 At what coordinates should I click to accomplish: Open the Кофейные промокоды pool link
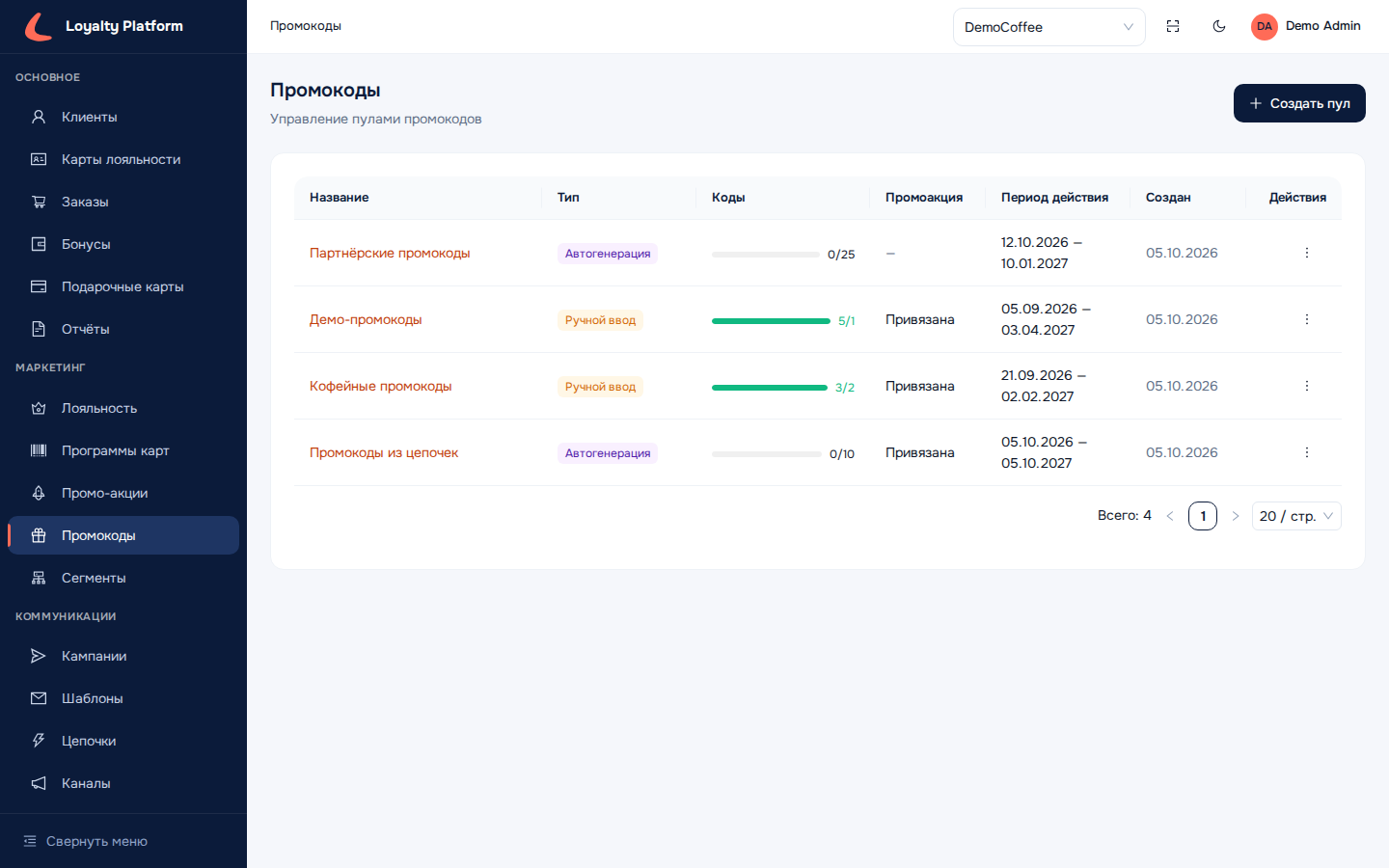[x=380, y=386]
